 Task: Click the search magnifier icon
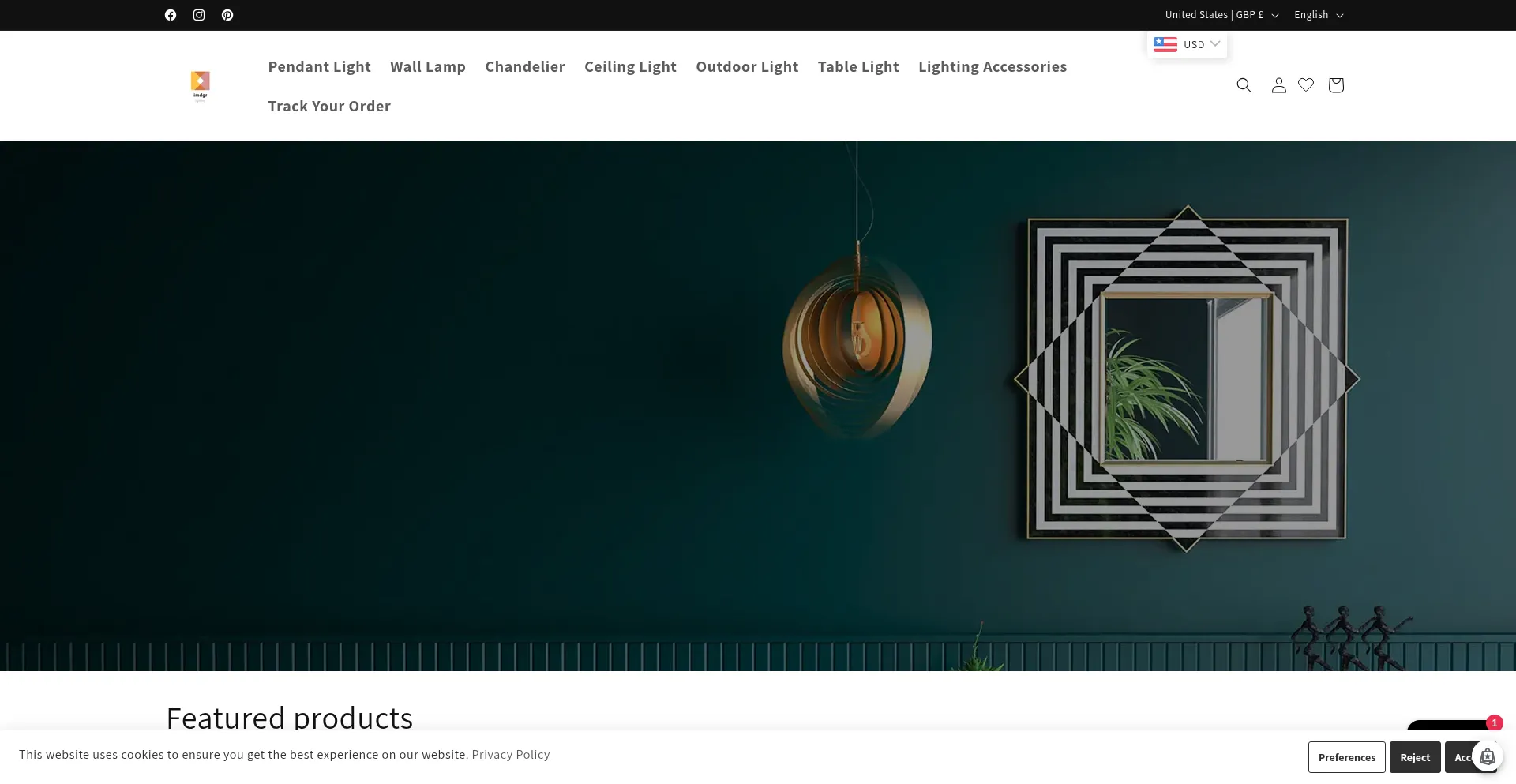coord(1244,85)
